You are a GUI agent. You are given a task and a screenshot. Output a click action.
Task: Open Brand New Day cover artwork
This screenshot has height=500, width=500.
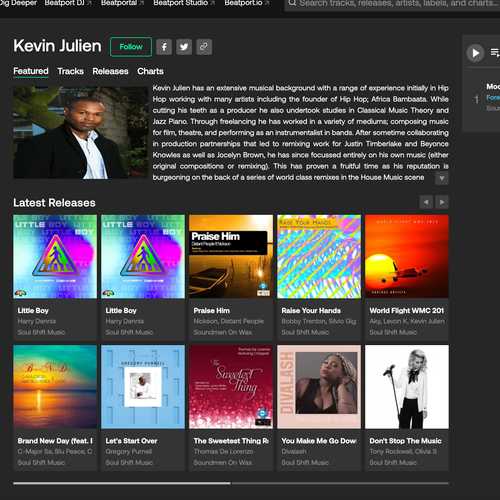click(x=55, y=387)
